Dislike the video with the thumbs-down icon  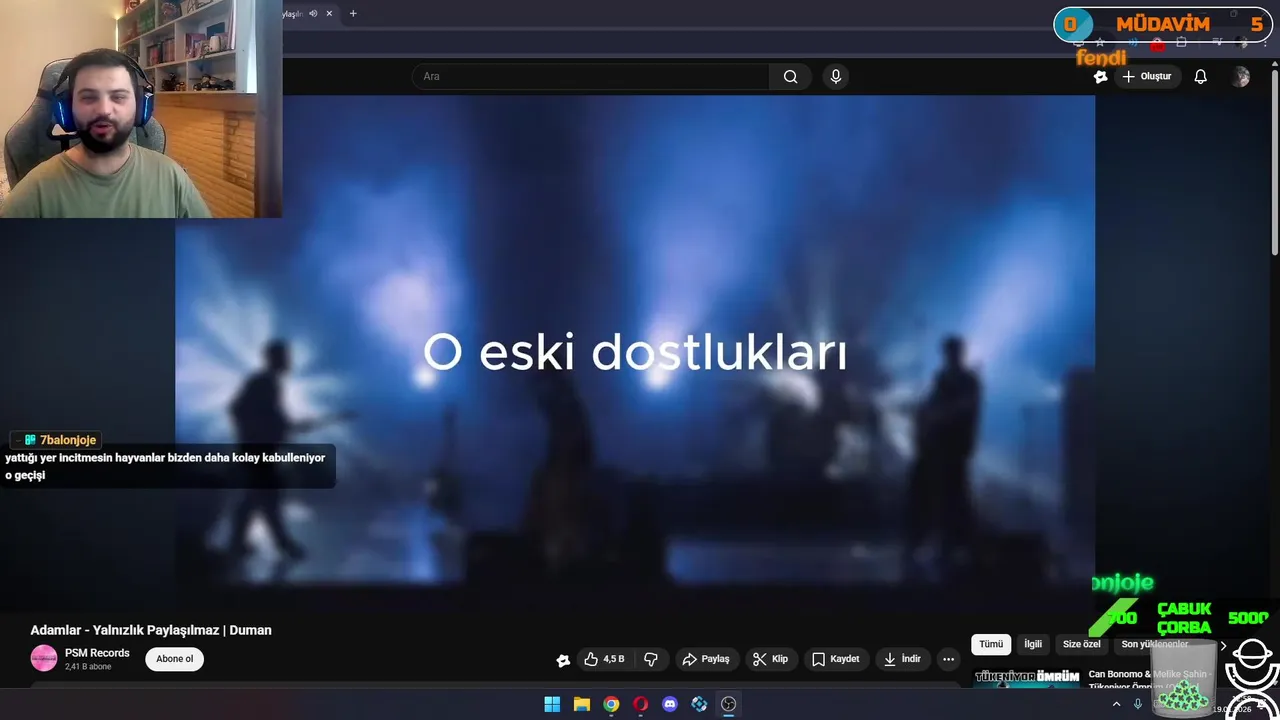[x=651, y=659]
